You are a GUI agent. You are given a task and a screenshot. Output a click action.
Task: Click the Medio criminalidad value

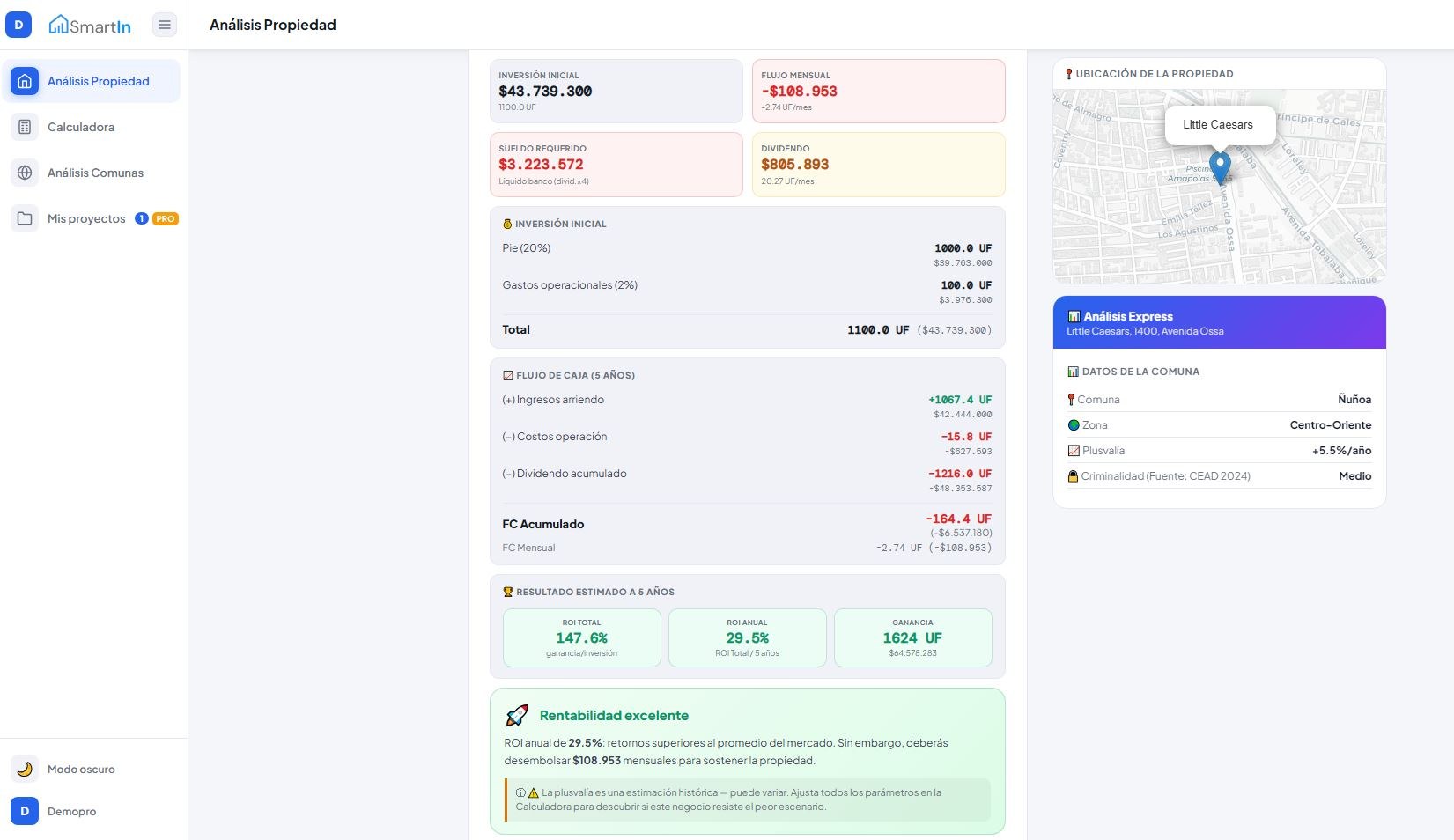[x=1355, y=476]
